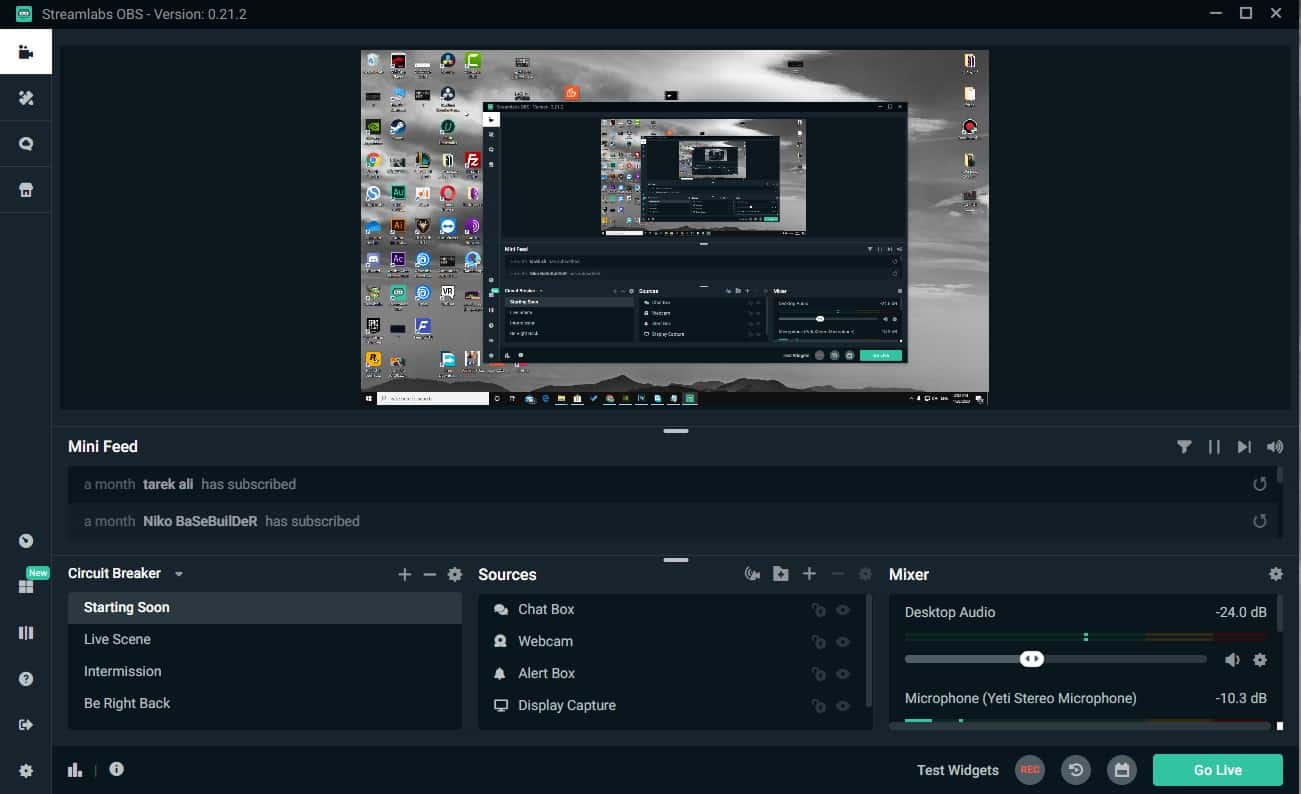1301x794 pixels.
Task: Open the Themes icon in the sidebar
Action: coord(26,98)
